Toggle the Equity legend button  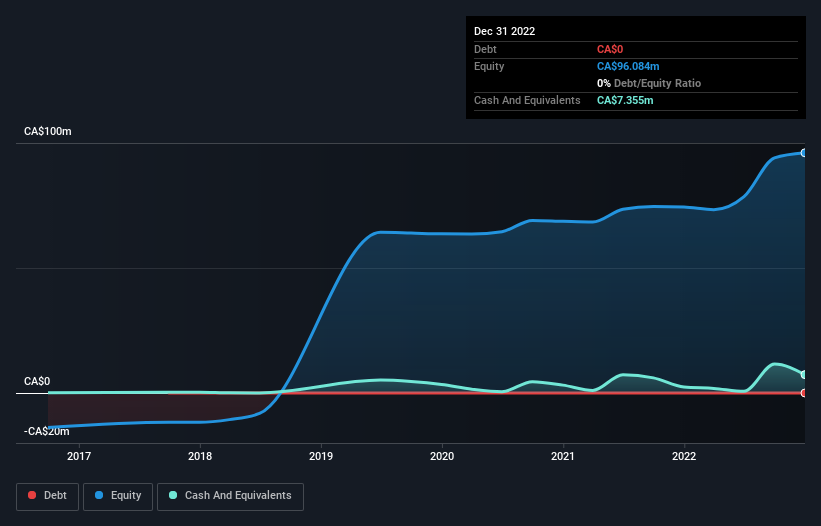click(x=118, y=496)
